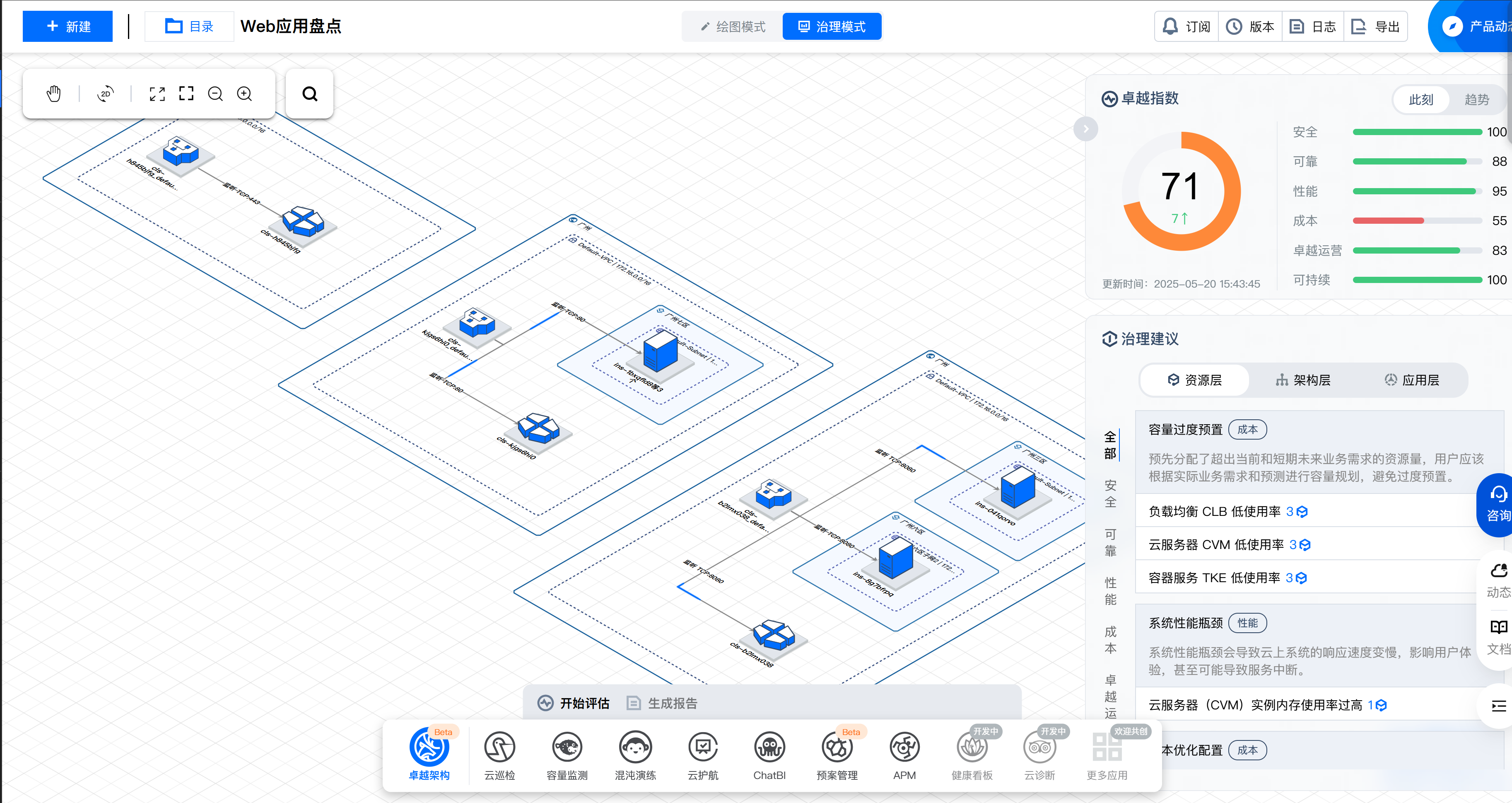Screen dimensions: 1512x803
Task: Select 此刻 current view toggle
Action: coord(1420,99)
